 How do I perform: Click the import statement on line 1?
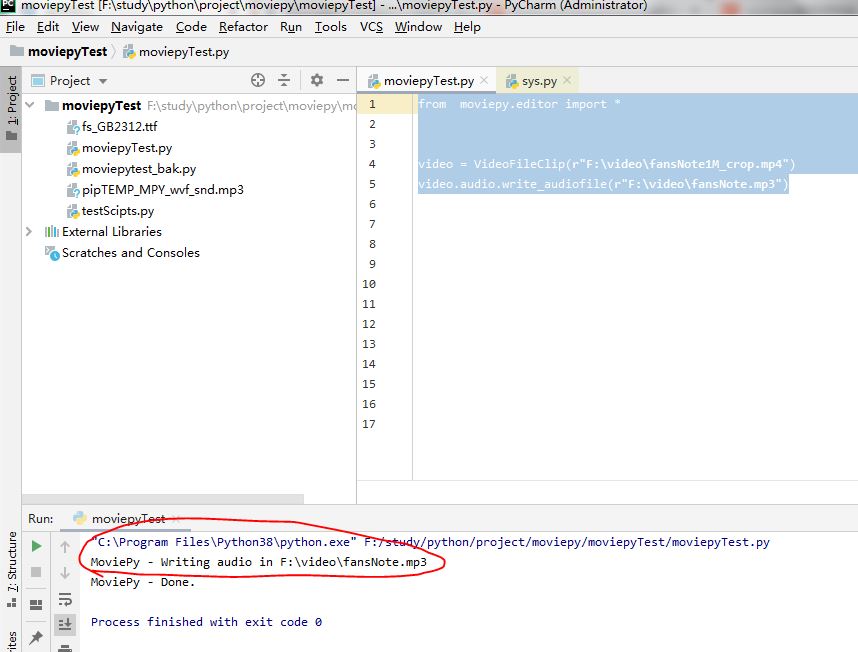click(x=519, y=104)
